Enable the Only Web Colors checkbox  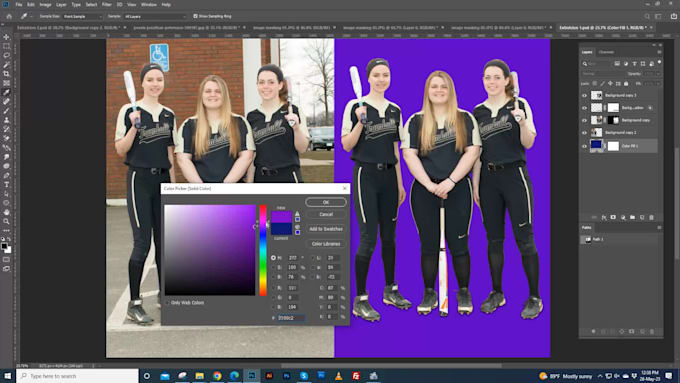[x=168, y=303]
